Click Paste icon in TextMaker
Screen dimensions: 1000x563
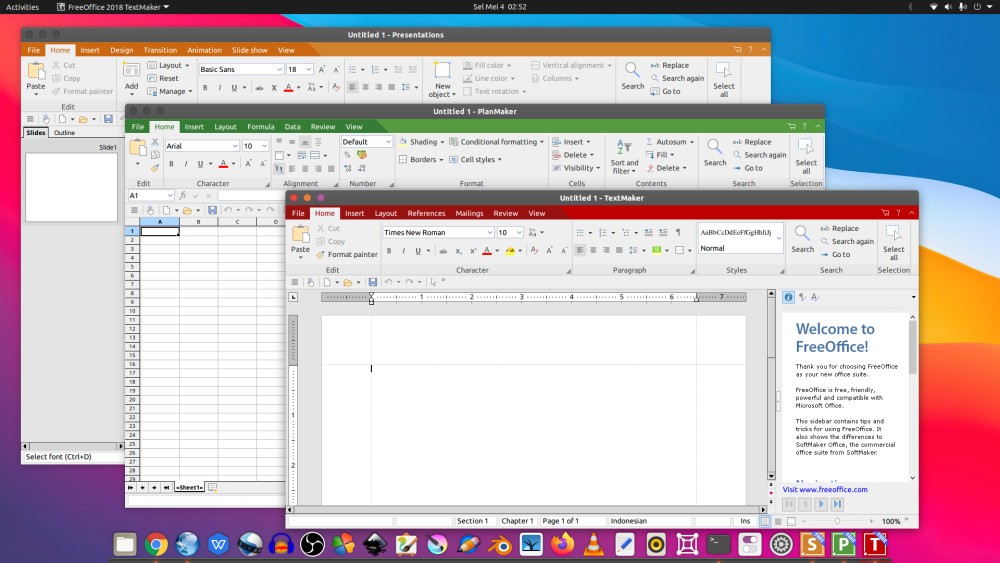pos(300,234)
